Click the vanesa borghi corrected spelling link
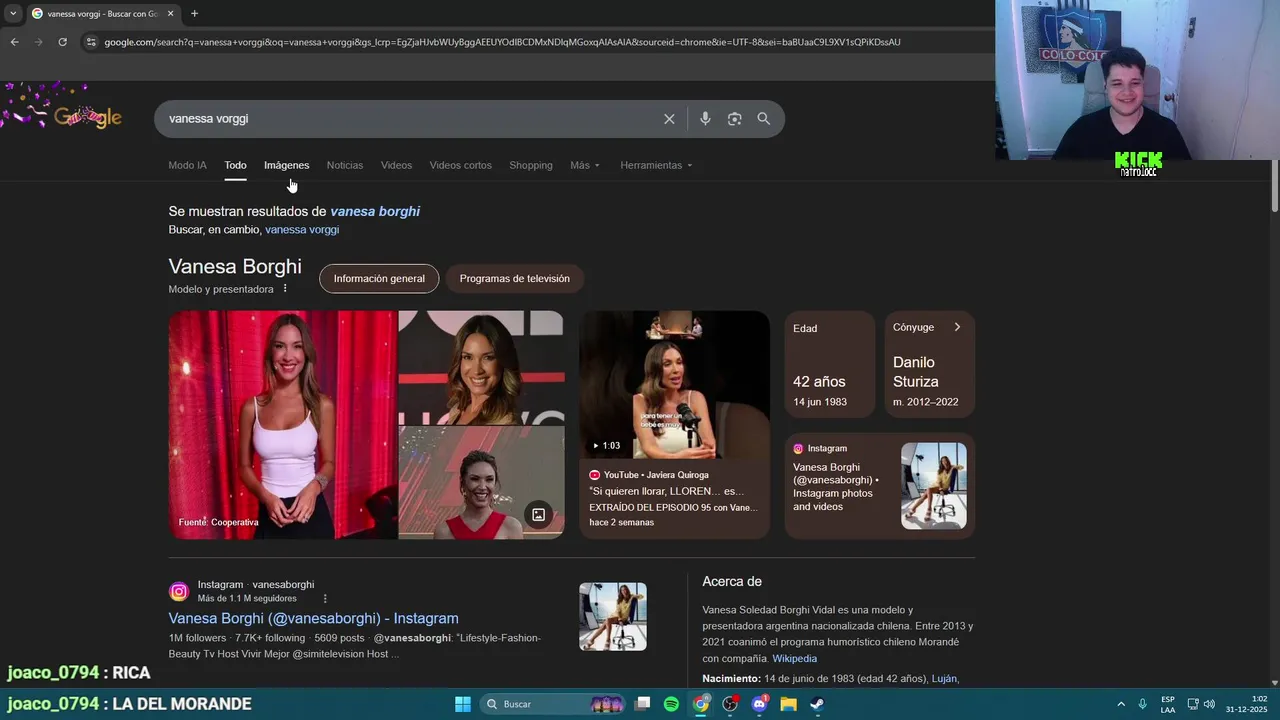This screenshot has height=720, width=1280. coord(375,212)
